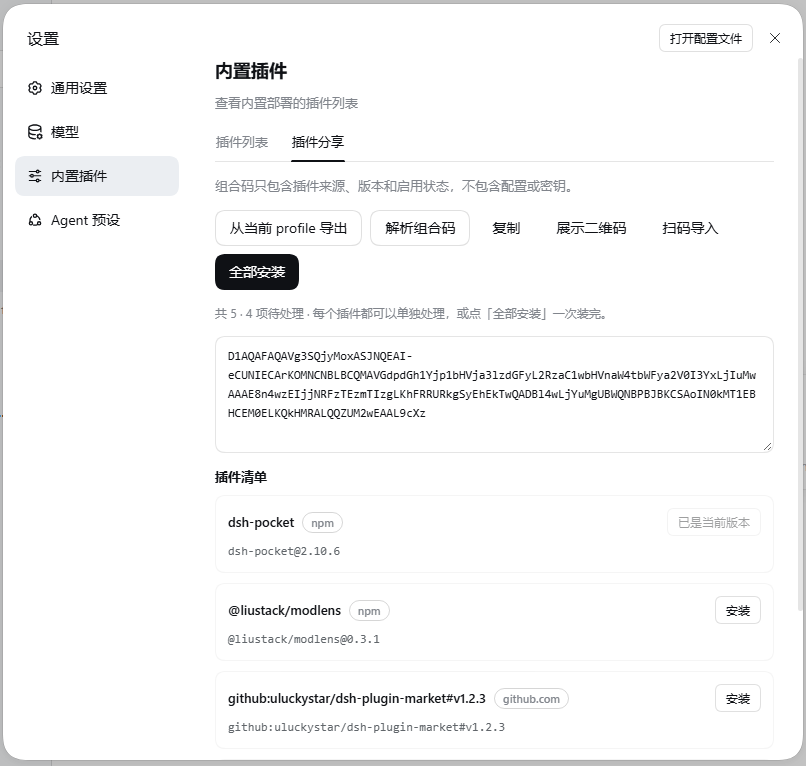Click the database icon beside 模型
The image size is (806, 766).
tap(34, 132)
